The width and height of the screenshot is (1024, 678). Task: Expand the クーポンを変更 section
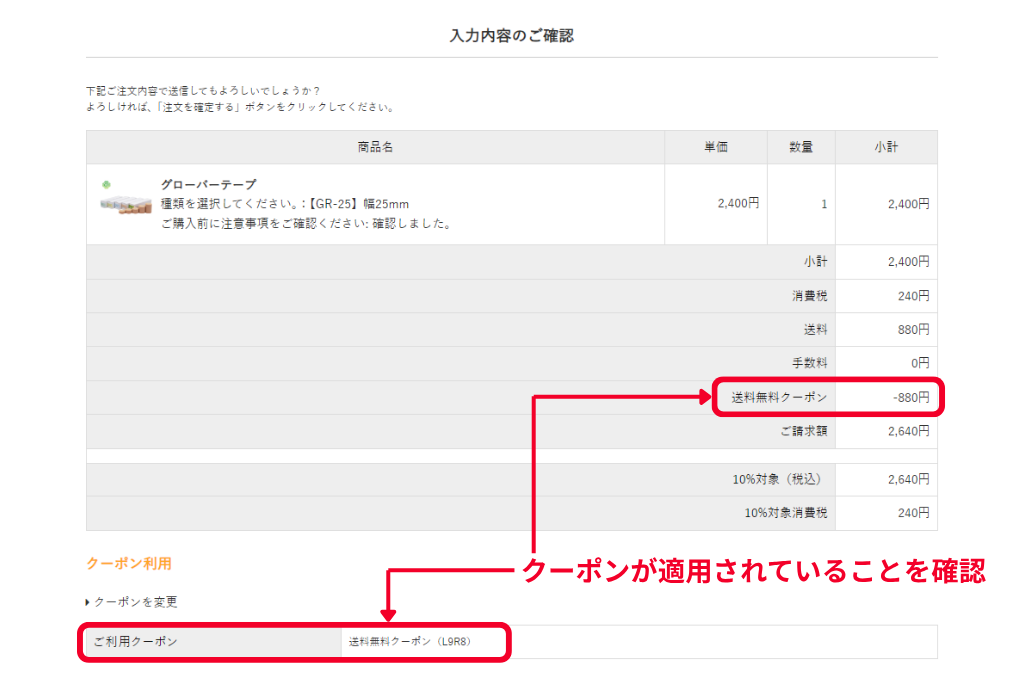tap(132, 602)
